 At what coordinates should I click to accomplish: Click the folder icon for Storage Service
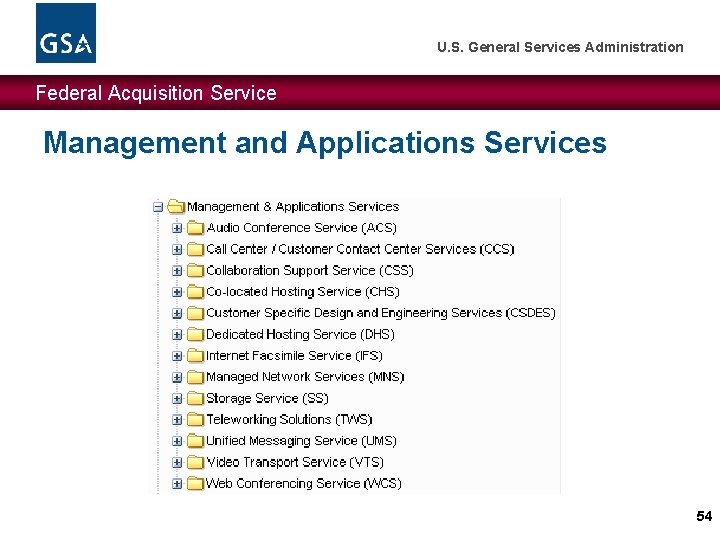[x=195, y=399]
